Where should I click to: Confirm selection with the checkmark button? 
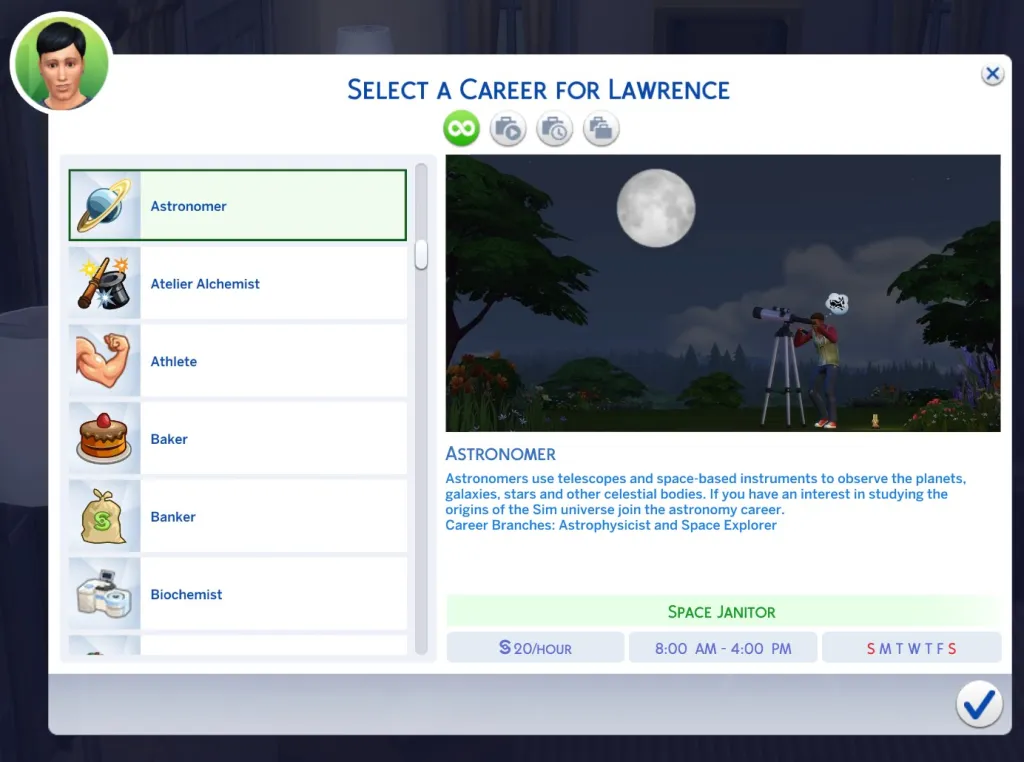tap(978, 705)
